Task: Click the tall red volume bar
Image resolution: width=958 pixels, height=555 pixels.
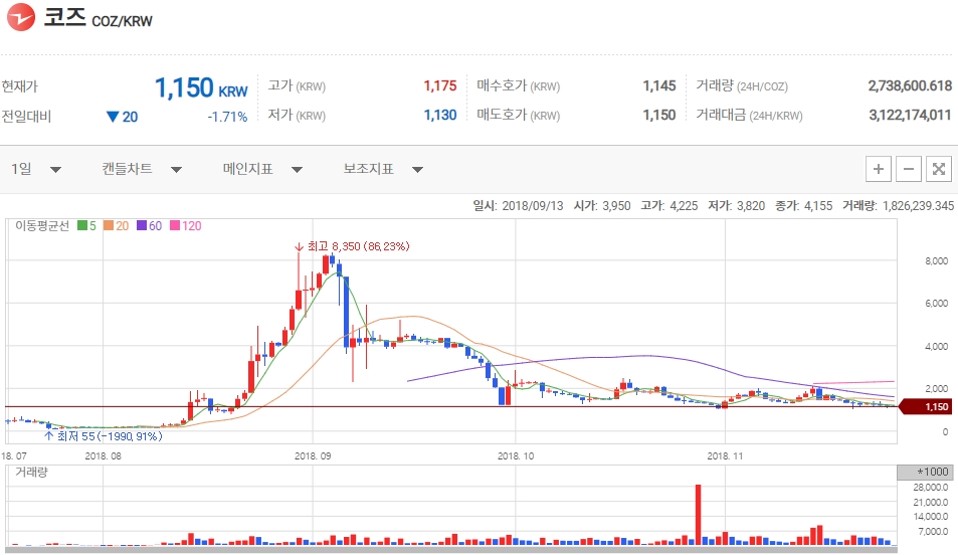Action: click(x=698, y=515)
